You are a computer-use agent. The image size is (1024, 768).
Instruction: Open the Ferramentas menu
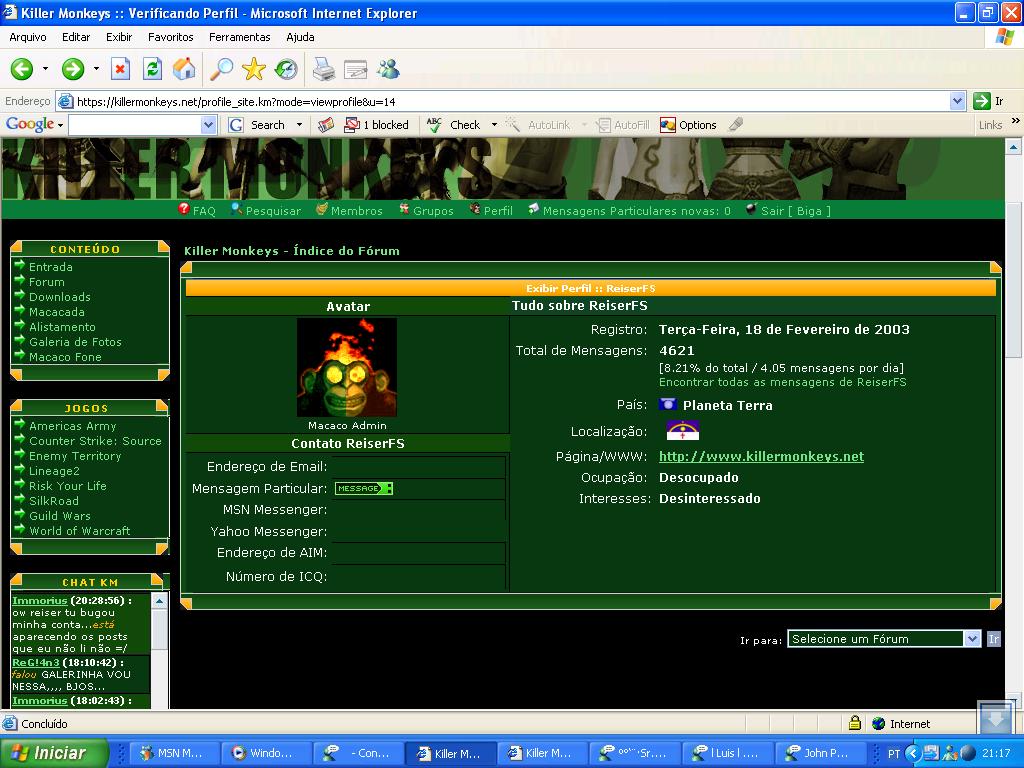coord(239,37)
